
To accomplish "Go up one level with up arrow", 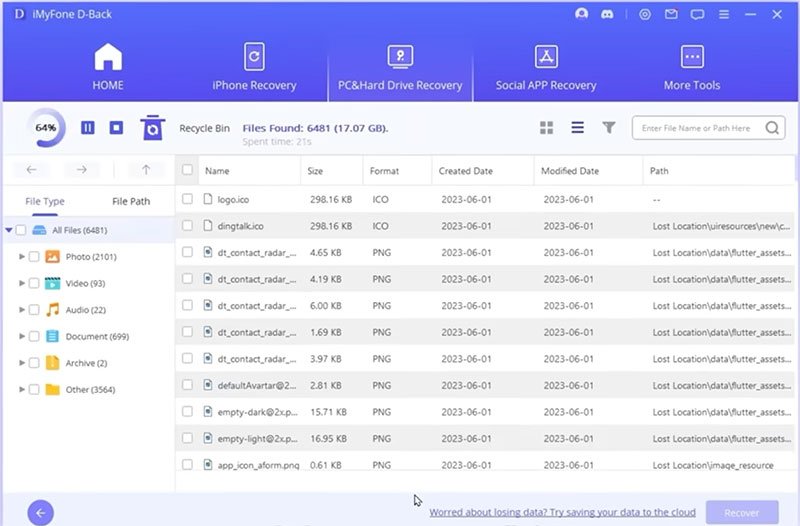I will click(146, 169).
